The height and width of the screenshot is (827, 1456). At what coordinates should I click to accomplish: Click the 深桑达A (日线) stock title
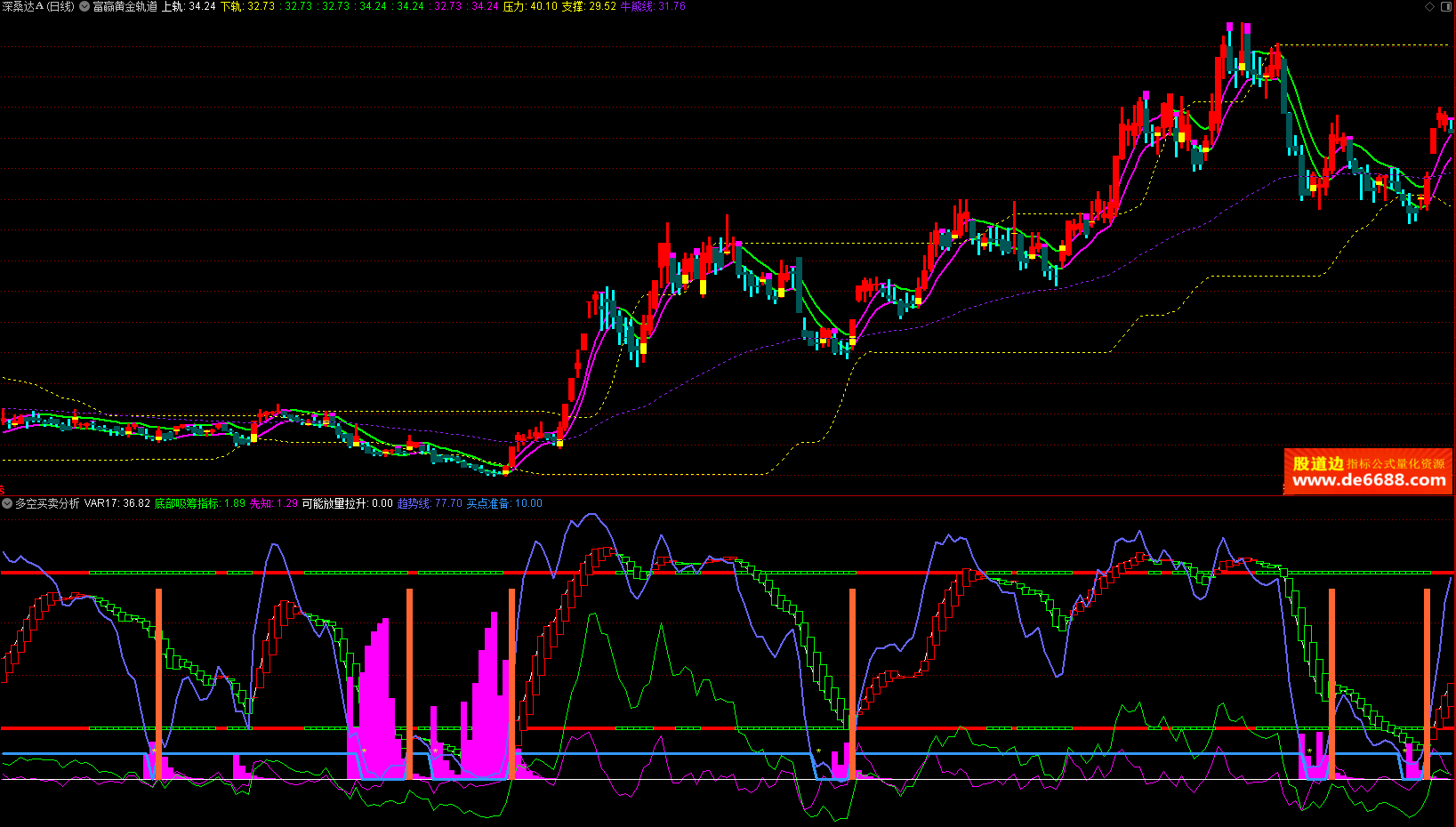tap(38, 6)
